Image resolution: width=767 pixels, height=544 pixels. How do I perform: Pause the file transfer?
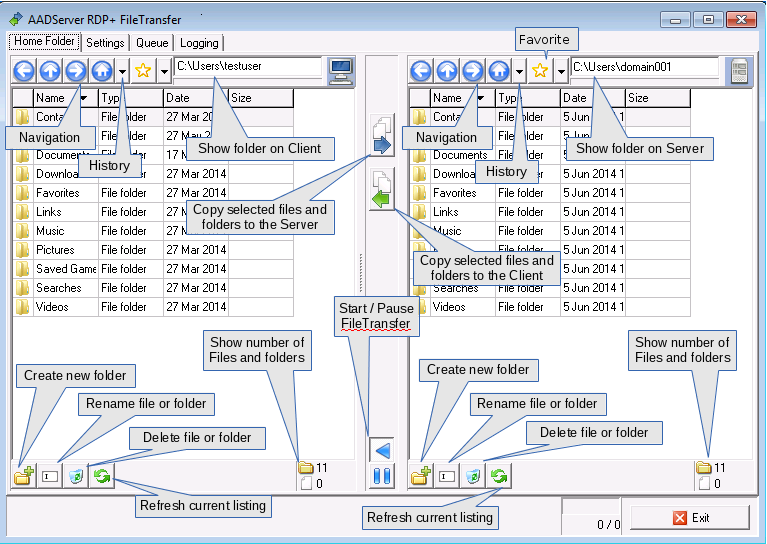[382, 476]
